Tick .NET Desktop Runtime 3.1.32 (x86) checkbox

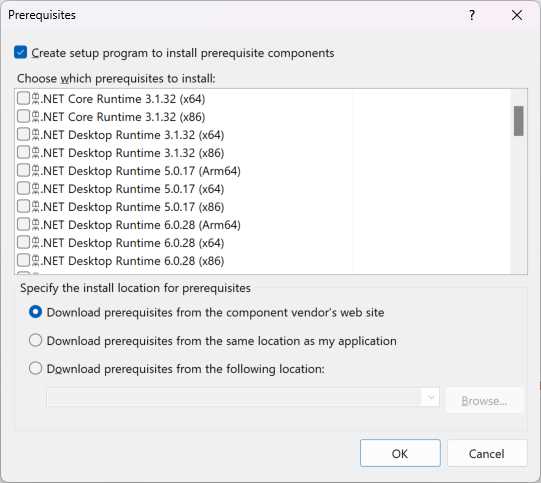pos(23,152)
